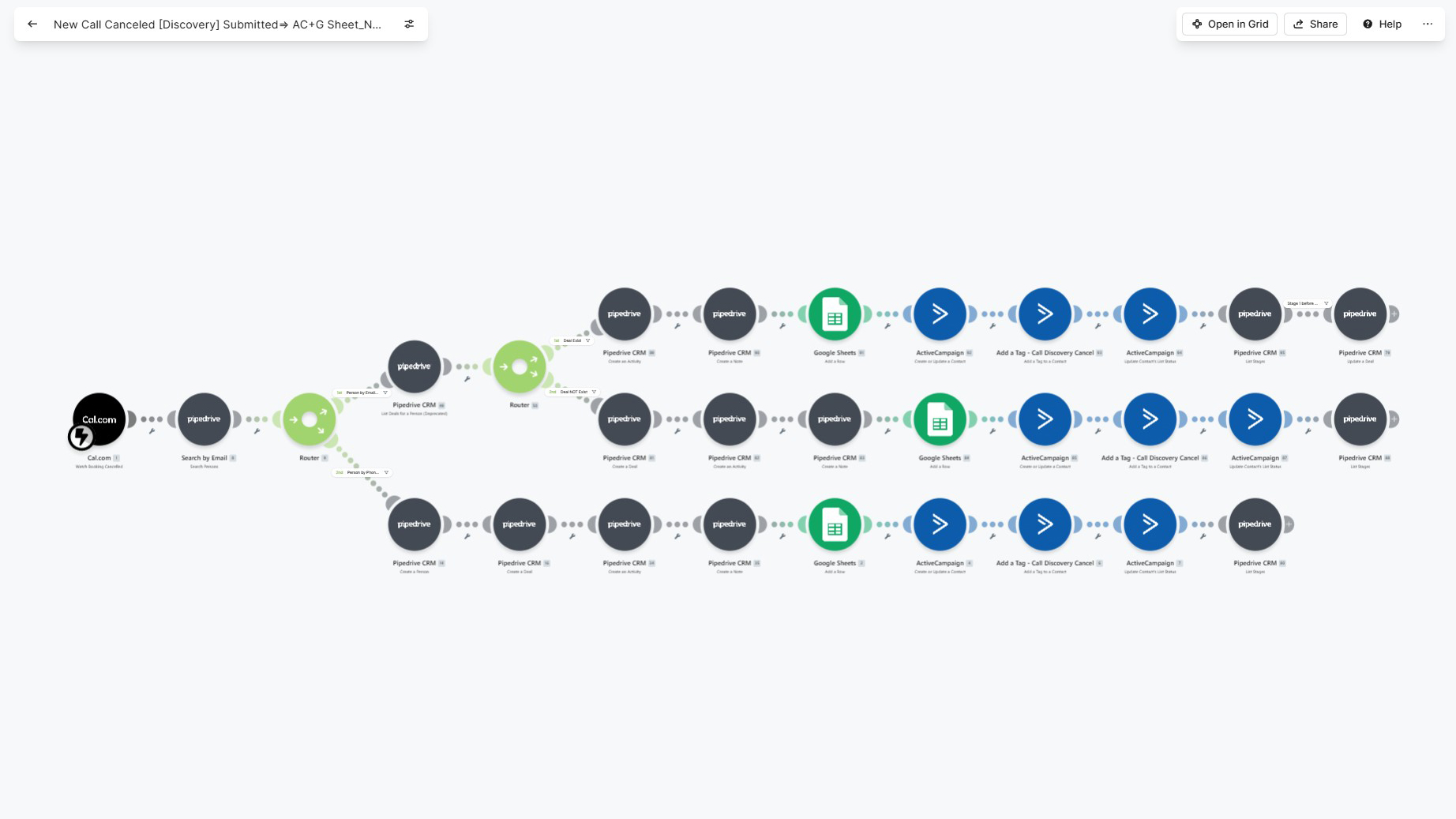Open the 'Person by Email' route filter

pyautogui.click(x=362, y=393)
